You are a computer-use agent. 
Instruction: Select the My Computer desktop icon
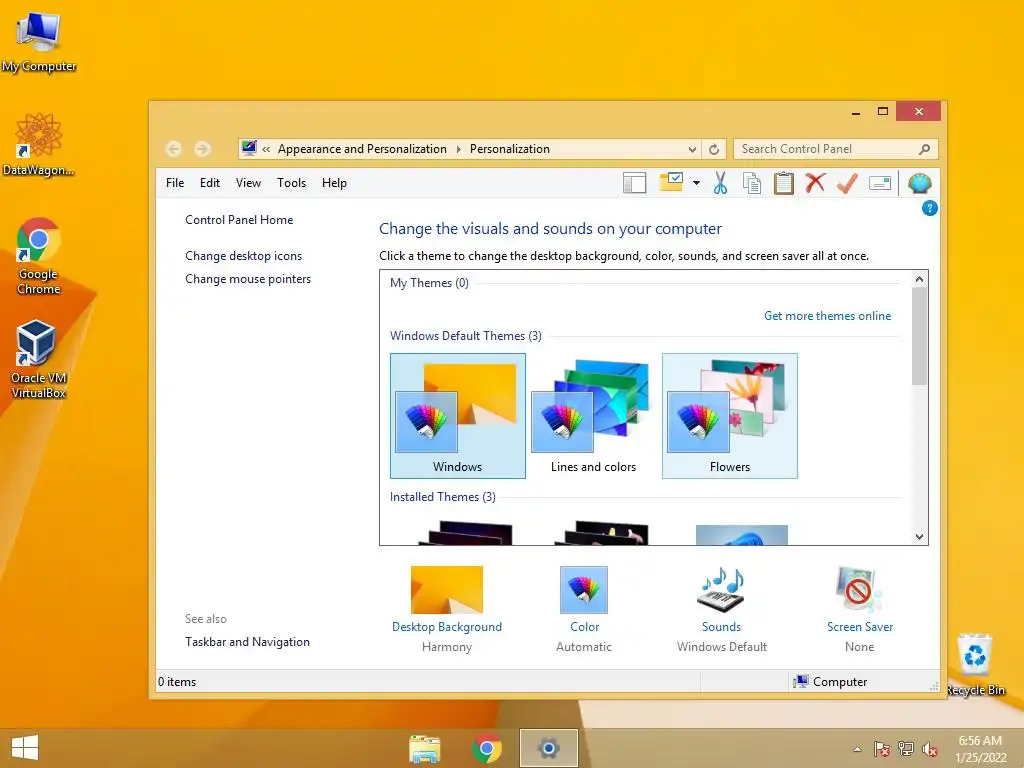click(39, 42)
